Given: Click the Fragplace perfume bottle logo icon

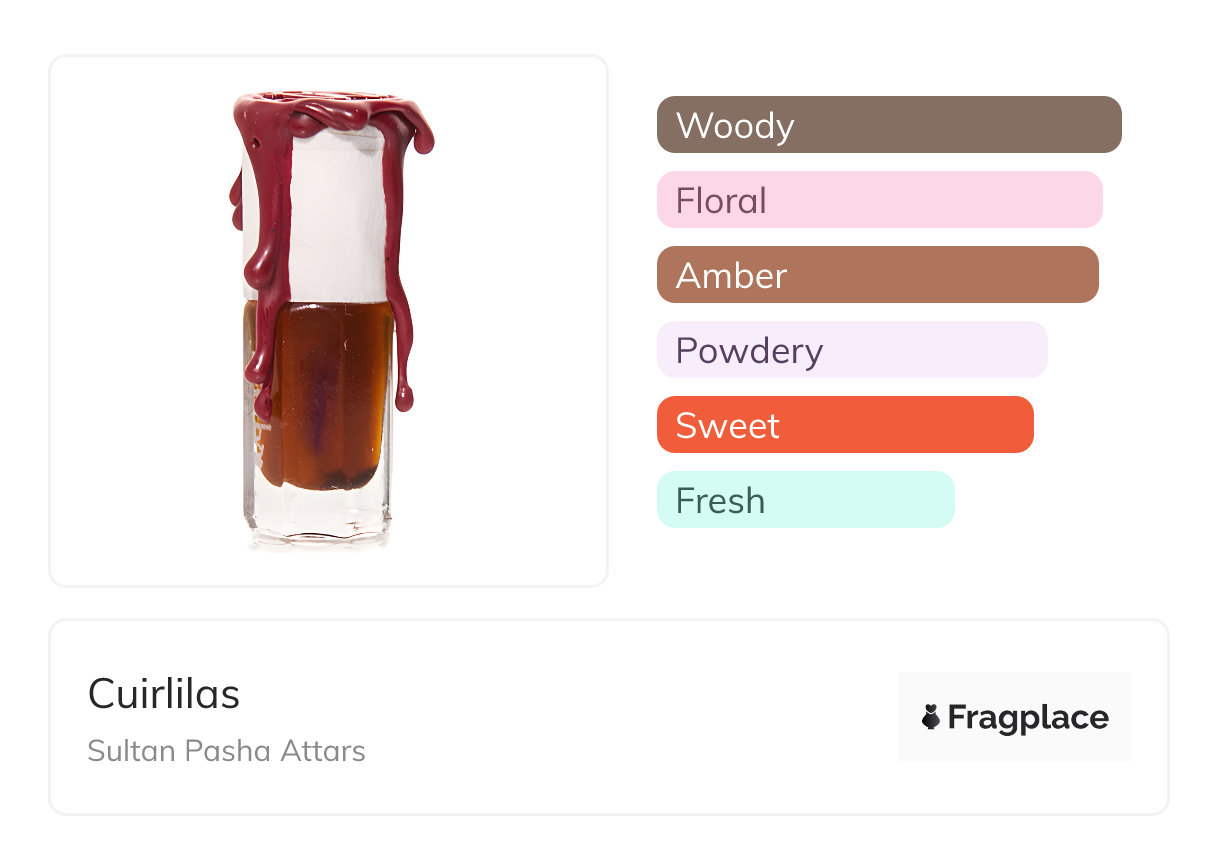Looking at the screenshot, I should [x=931, y=717].
